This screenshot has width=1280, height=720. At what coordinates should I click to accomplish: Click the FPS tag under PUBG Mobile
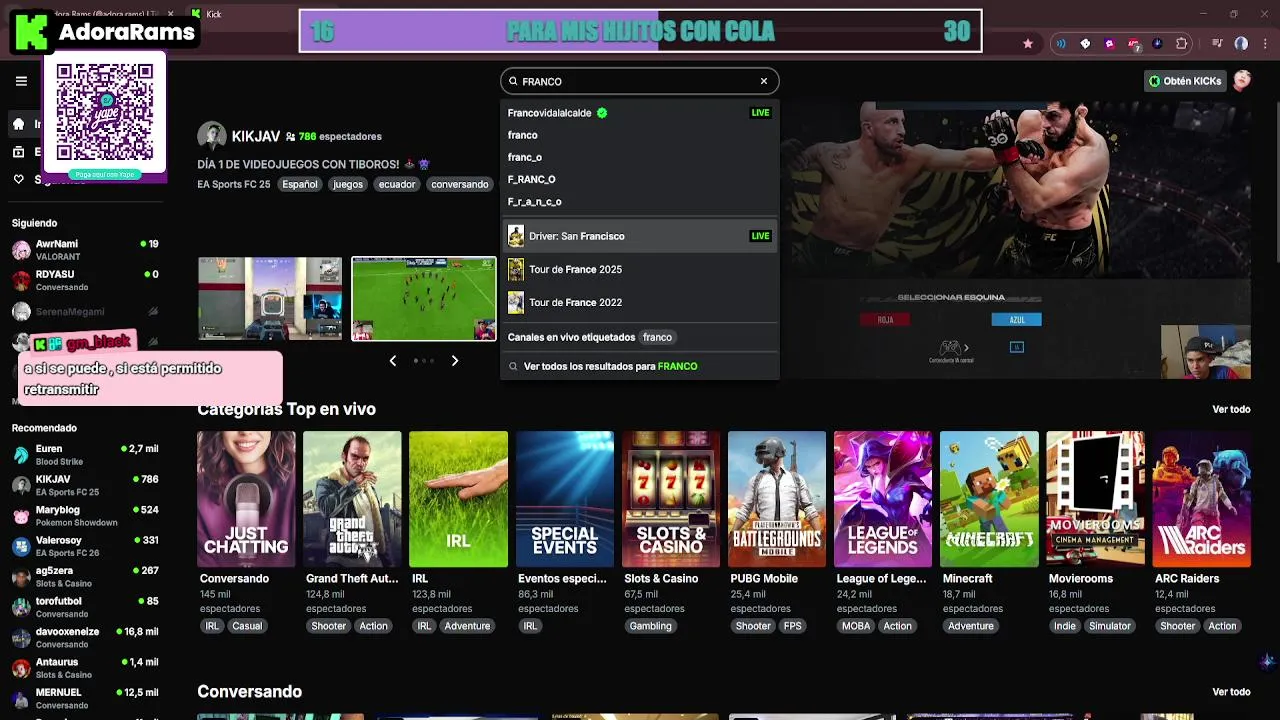[792, 626]
